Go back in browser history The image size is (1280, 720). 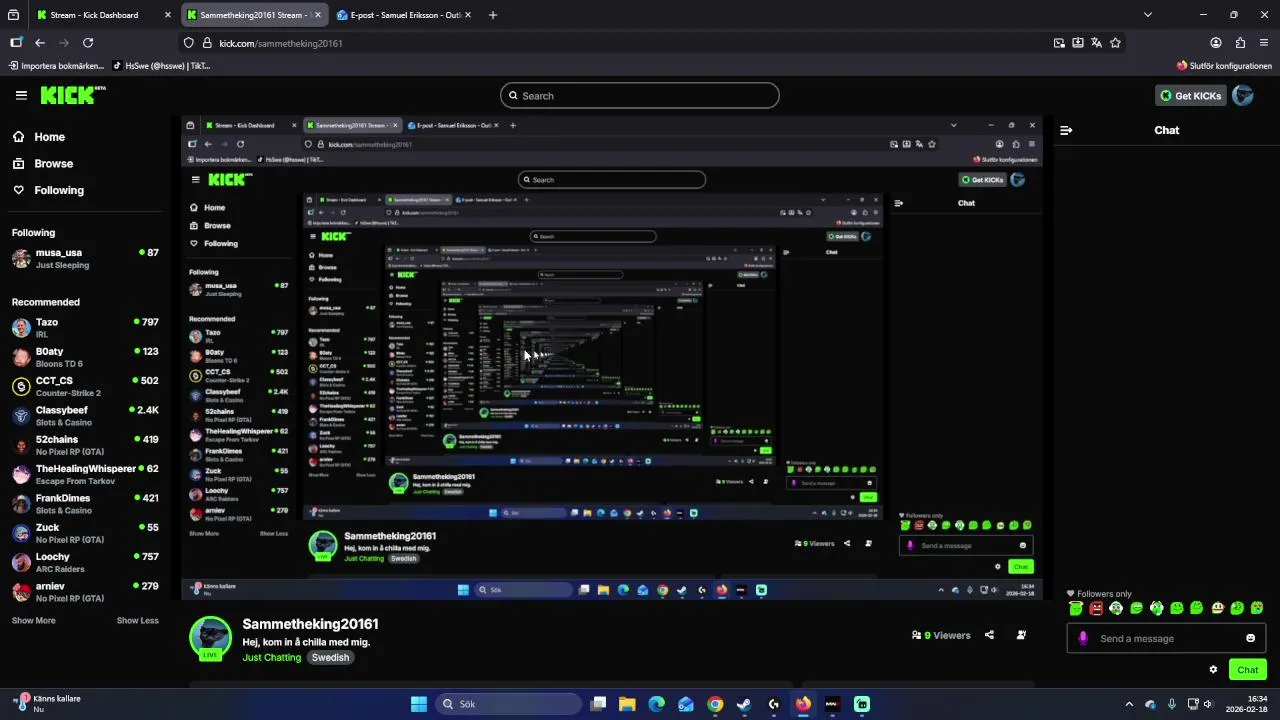tap(40, 43)
